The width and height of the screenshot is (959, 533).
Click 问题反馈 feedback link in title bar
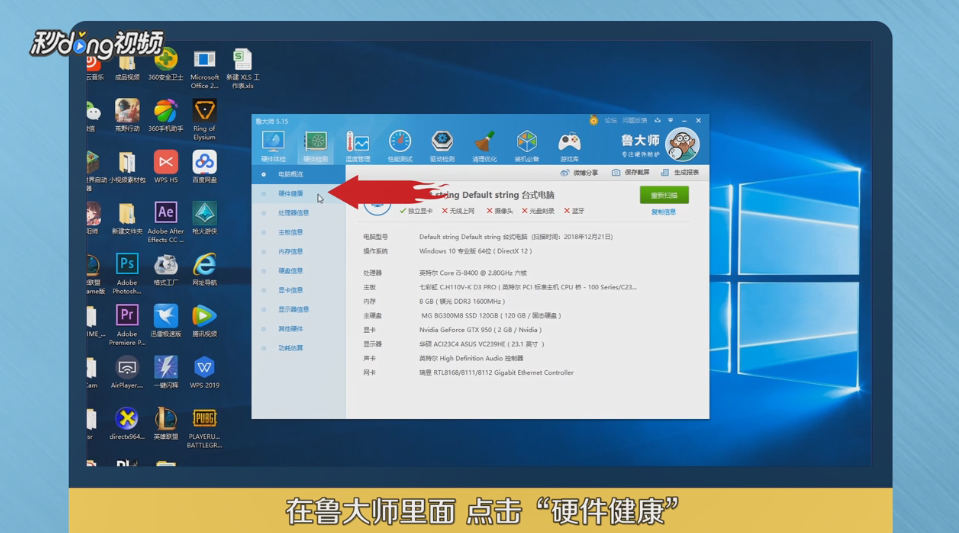[x=635, y=121]
